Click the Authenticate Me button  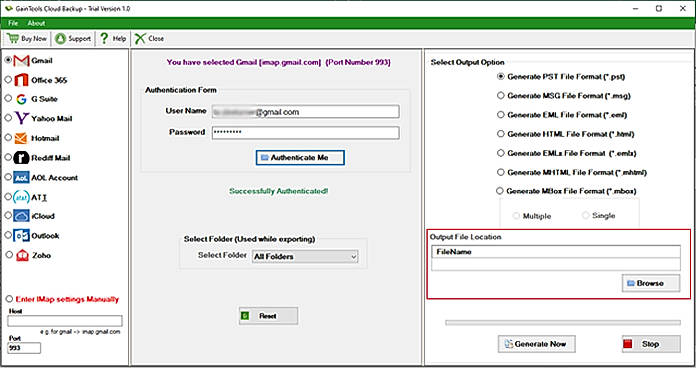click(300, 158)
